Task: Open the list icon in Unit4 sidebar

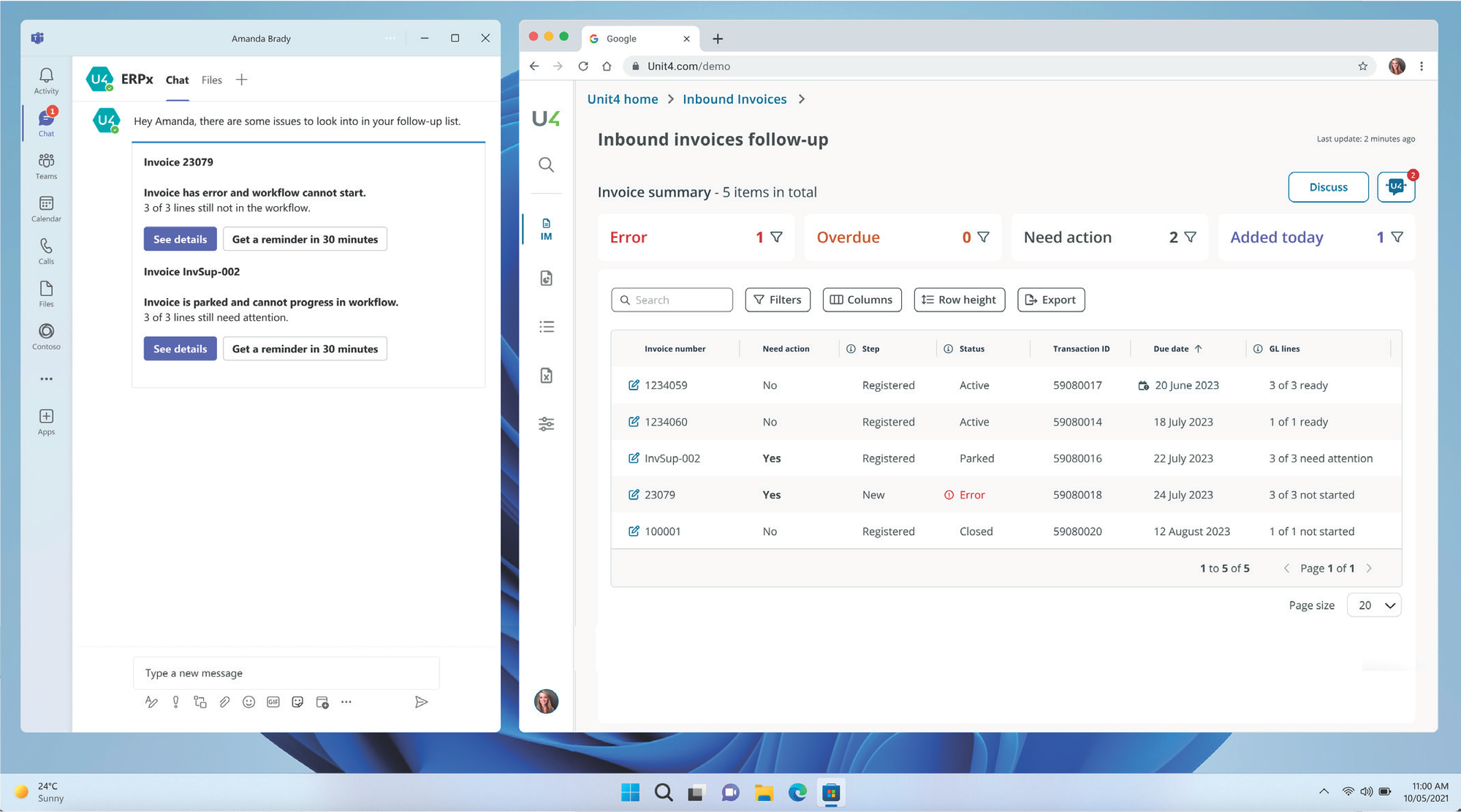Action: (546, 327)
